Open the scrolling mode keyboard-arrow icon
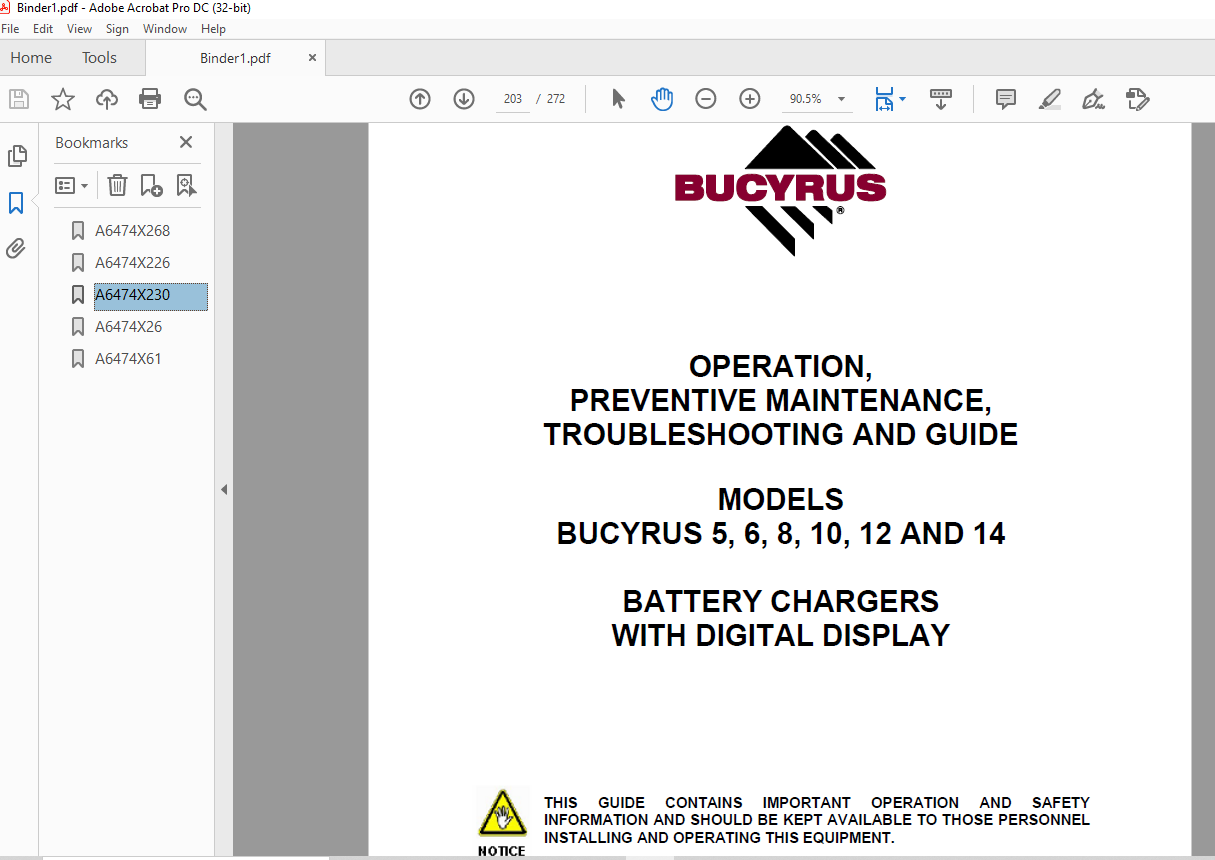The width and height of the screenshot is (1215, 860). coord(941,99)
